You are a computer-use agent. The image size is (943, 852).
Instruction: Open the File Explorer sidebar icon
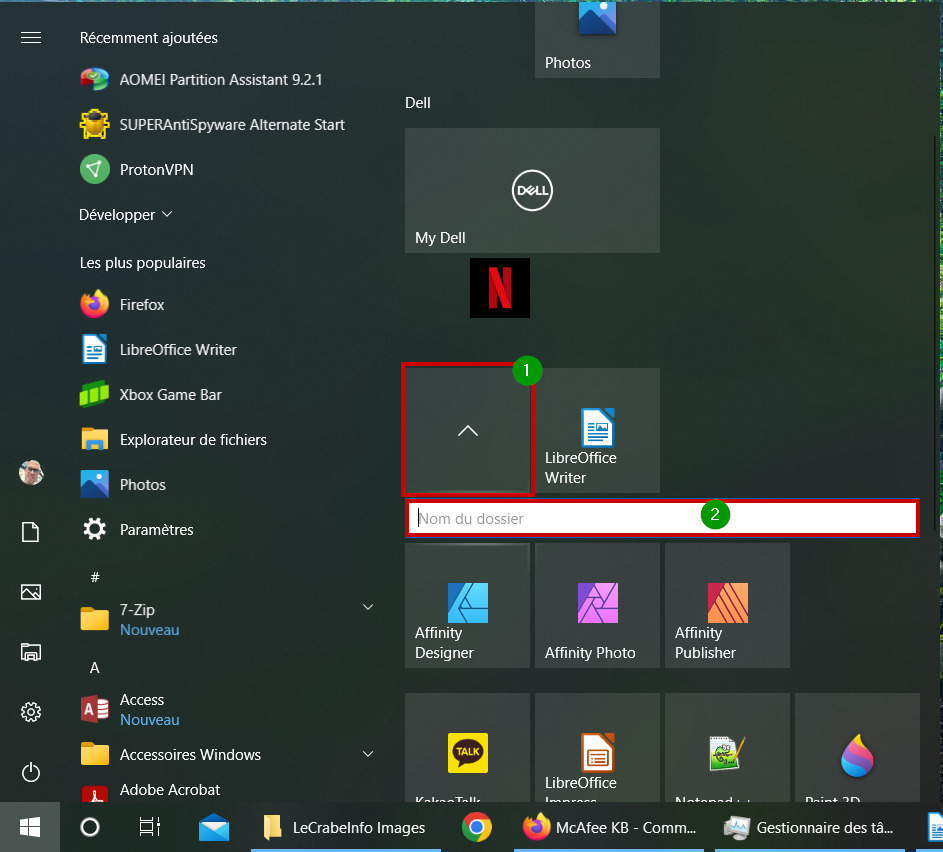click(31, 652)
